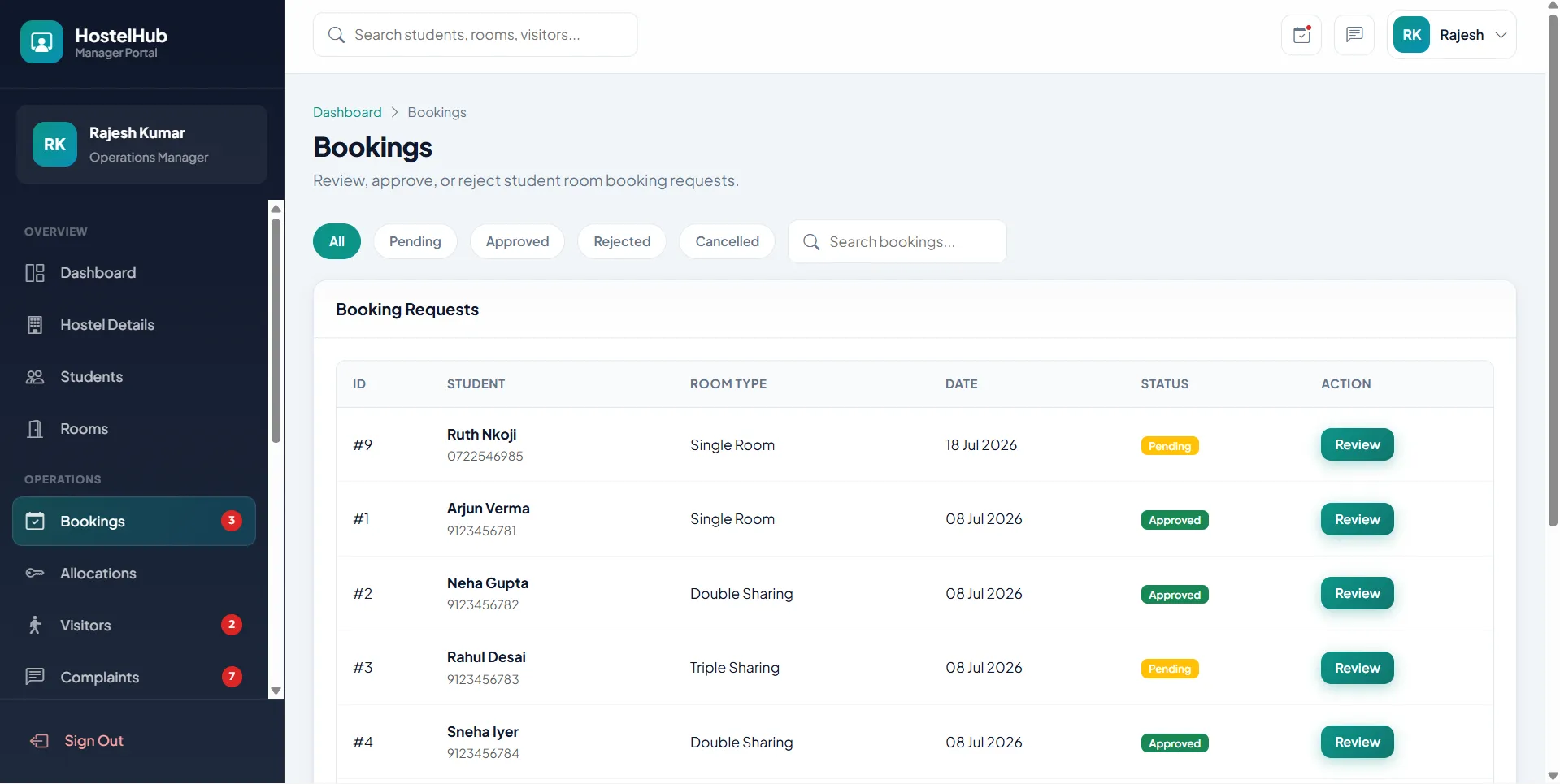Click the Pending status of Rahul Desai
The image size is (1560, 784).
pos(1170,669)
